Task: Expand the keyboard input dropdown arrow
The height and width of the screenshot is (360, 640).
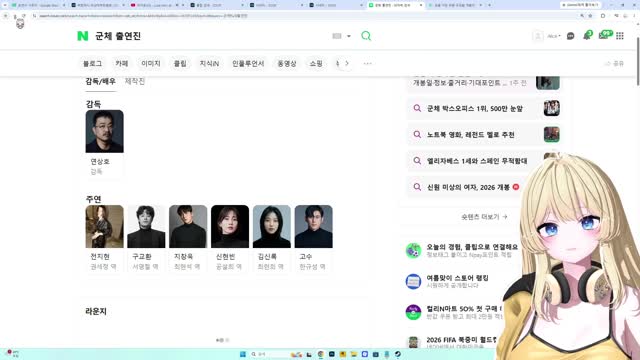Action: (349, 36)
